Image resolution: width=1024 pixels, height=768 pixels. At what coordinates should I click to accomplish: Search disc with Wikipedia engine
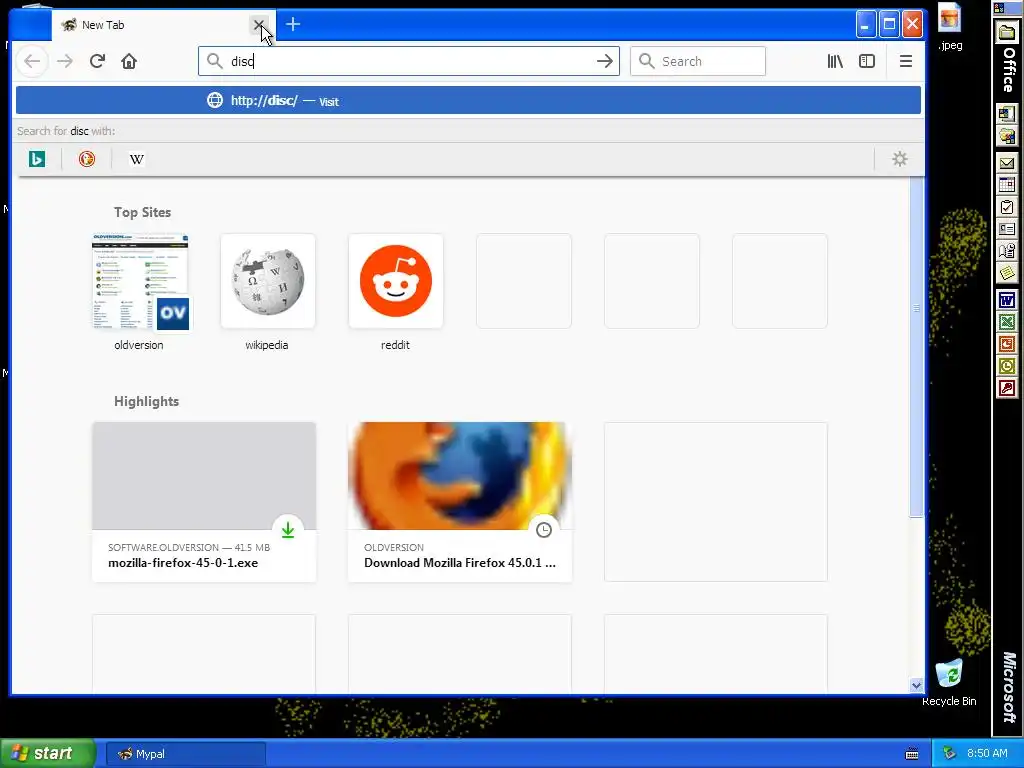136,159
